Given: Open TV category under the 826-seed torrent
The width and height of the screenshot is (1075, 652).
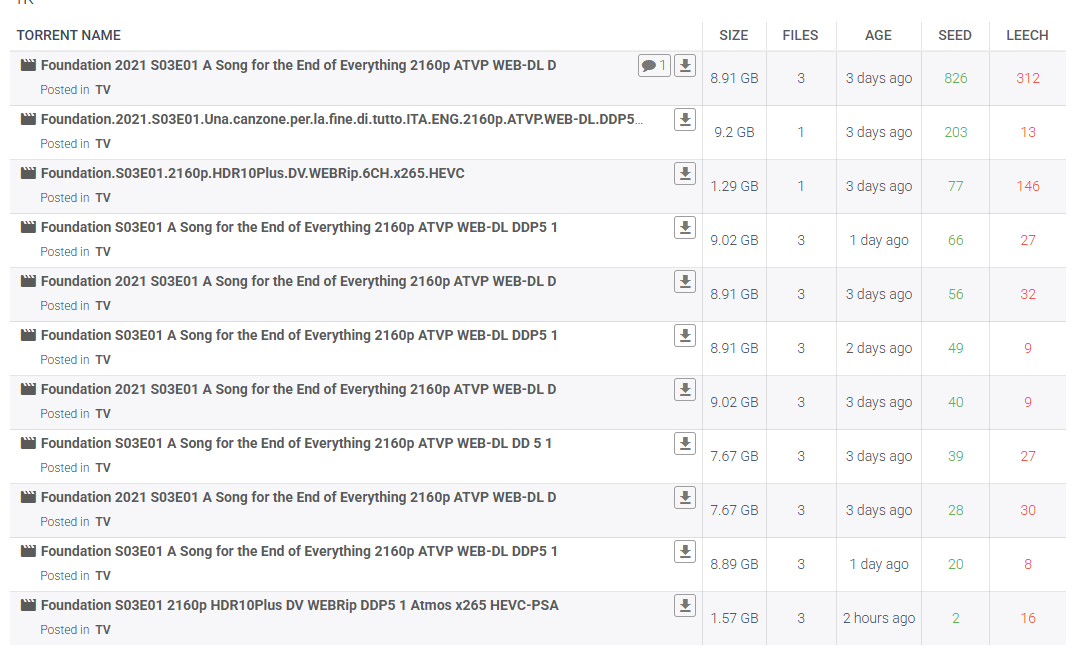Looking at the screenshot, I should pyautogui.click(x=103, y=90).
